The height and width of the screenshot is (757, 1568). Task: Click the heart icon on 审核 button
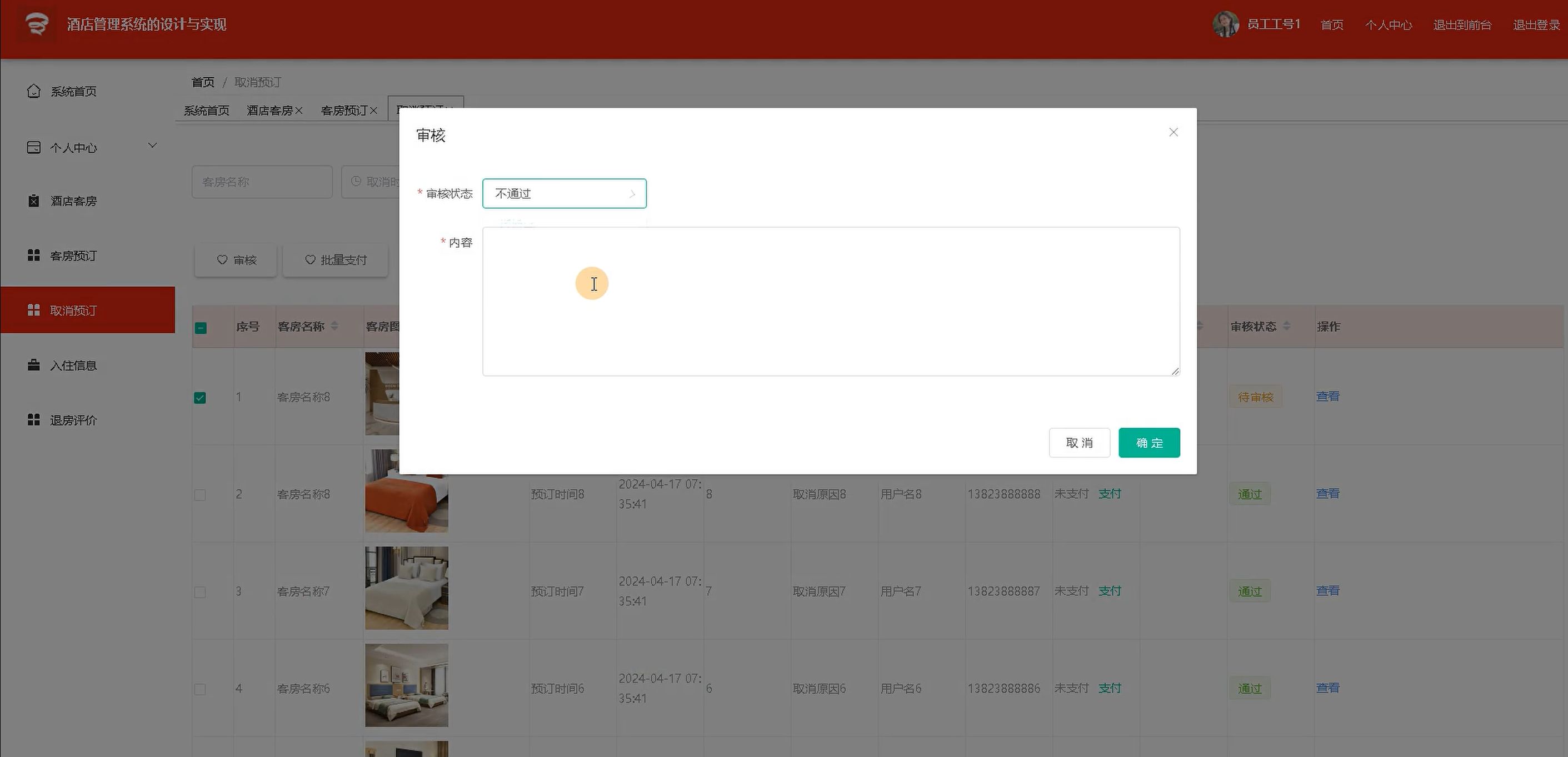pos(222,260)
